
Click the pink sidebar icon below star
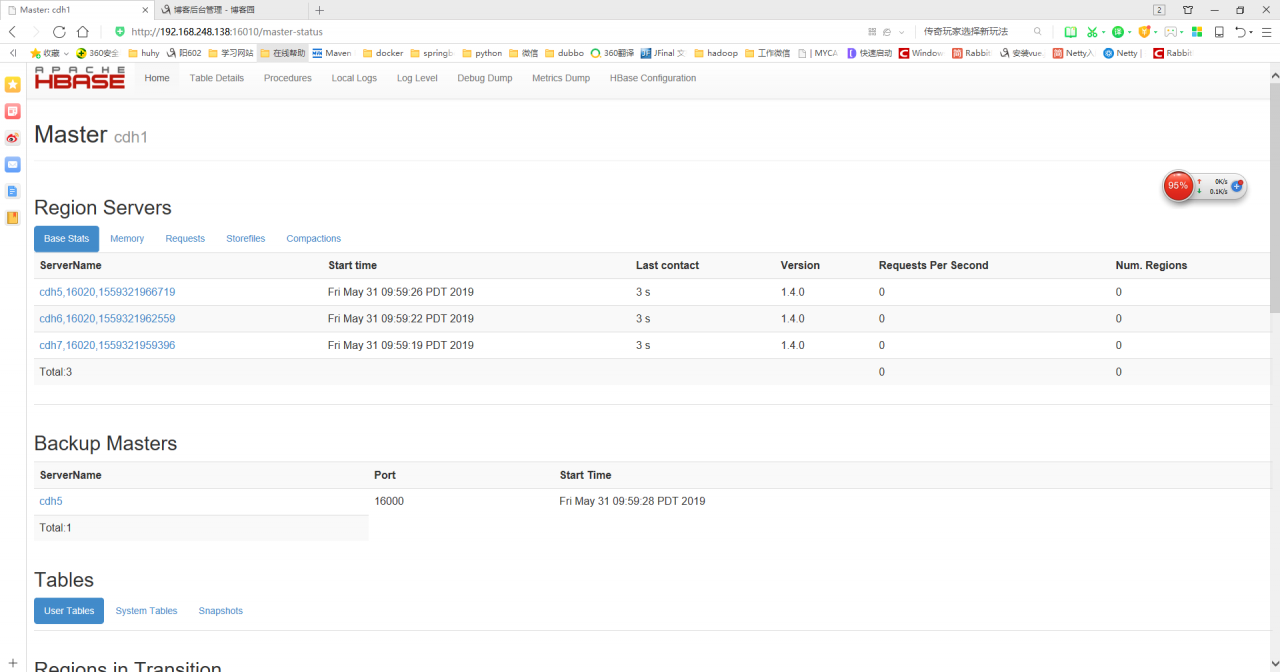[13, 111]
